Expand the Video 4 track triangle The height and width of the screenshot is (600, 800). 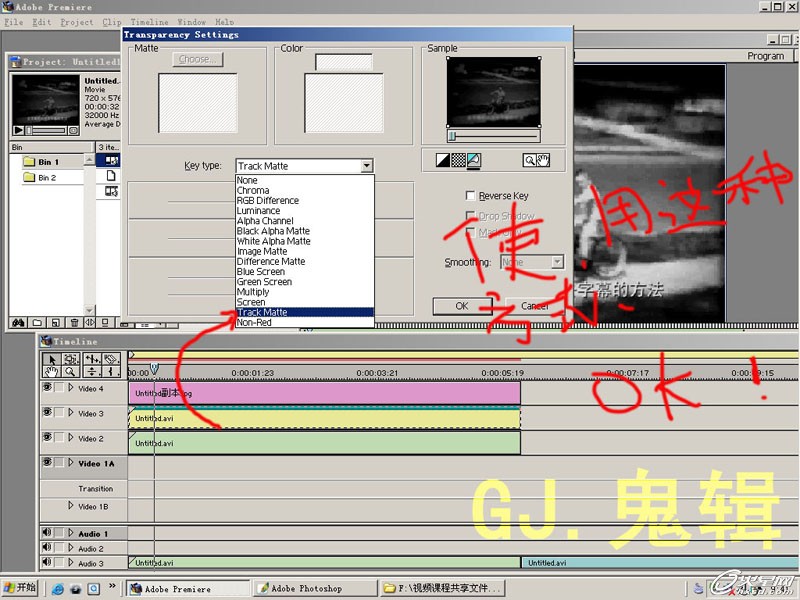(x=70, y=388)
